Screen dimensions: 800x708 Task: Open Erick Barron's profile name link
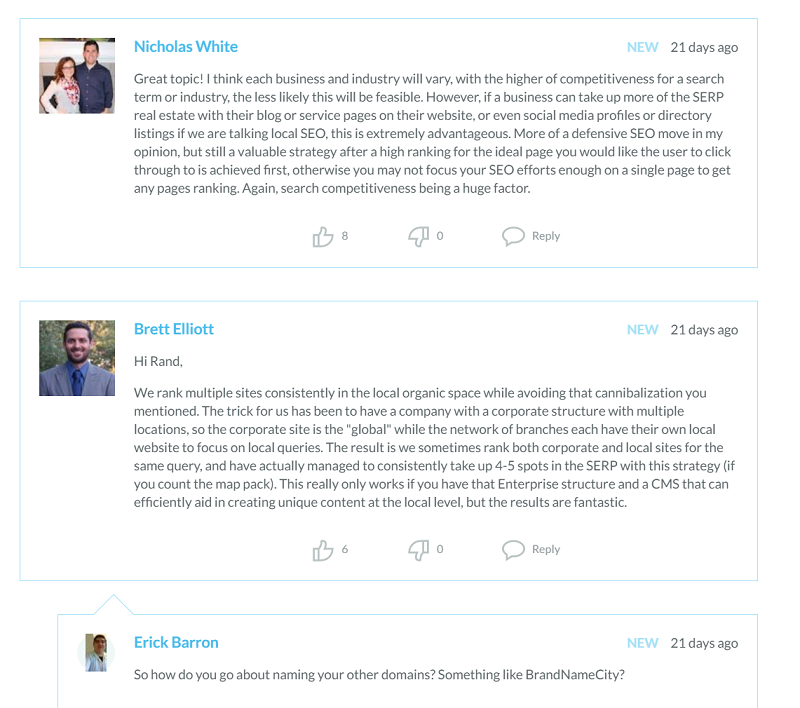pos(176,642)
